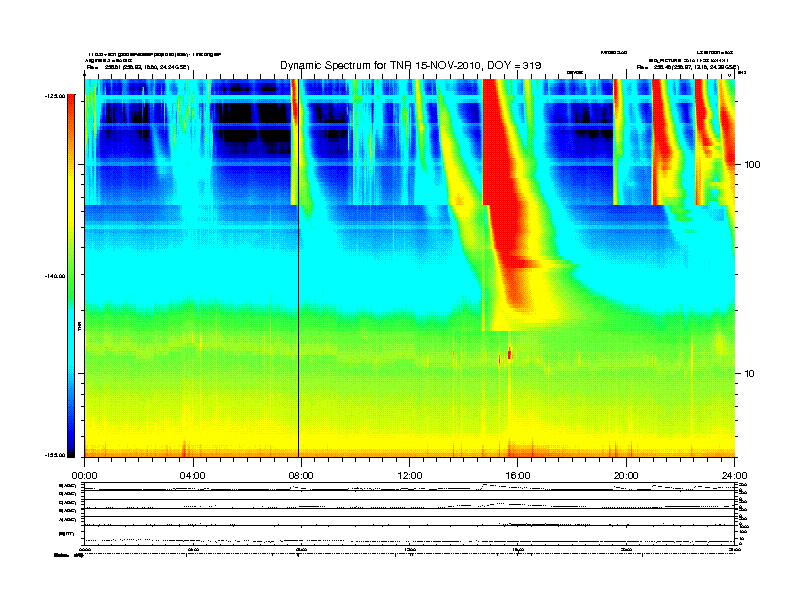Viewport: 792px width, 612px height.
Task: Click the 20:00 time axis label
Action: coord(626,476)
